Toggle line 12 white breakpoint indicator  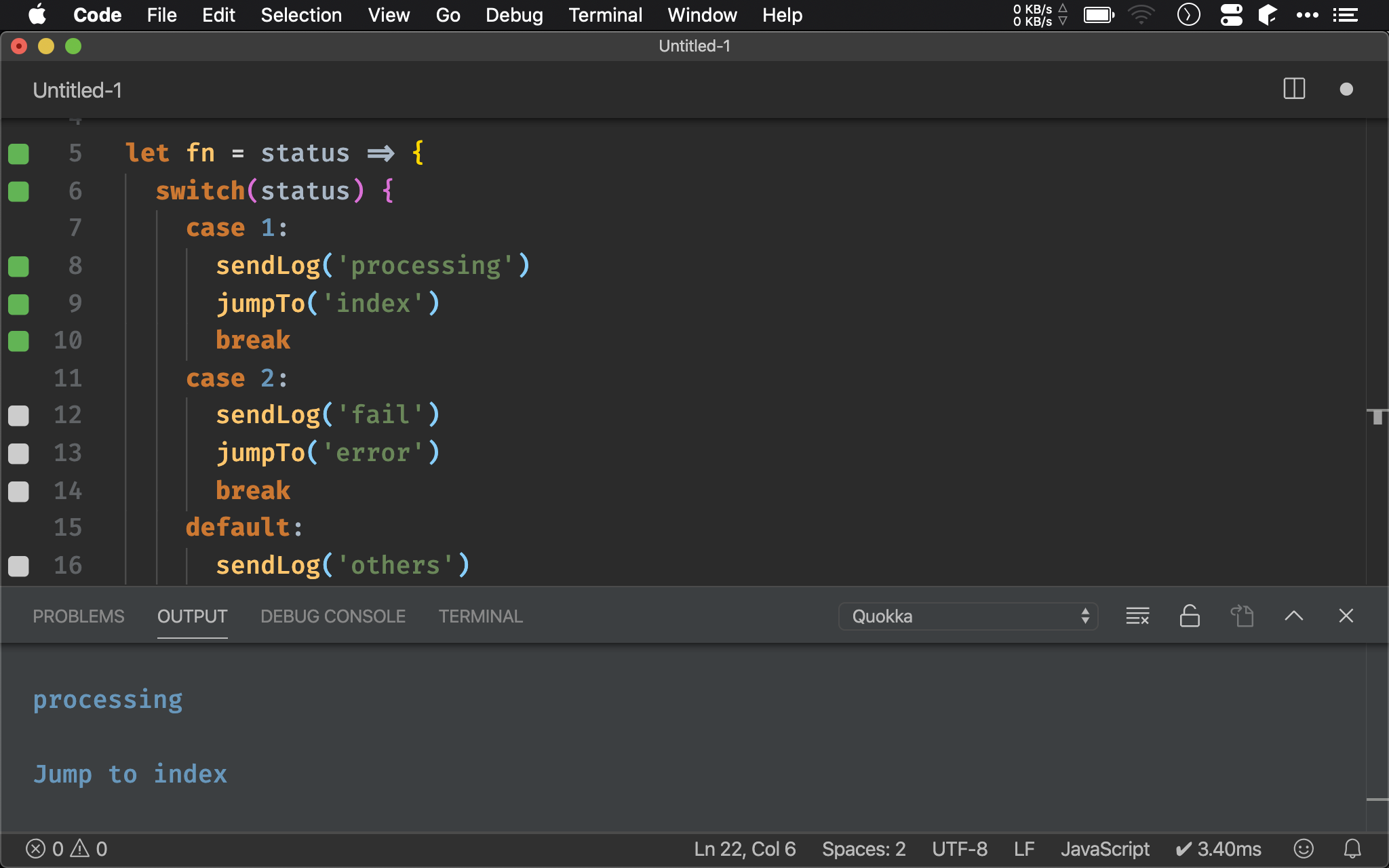click(18, 414)
